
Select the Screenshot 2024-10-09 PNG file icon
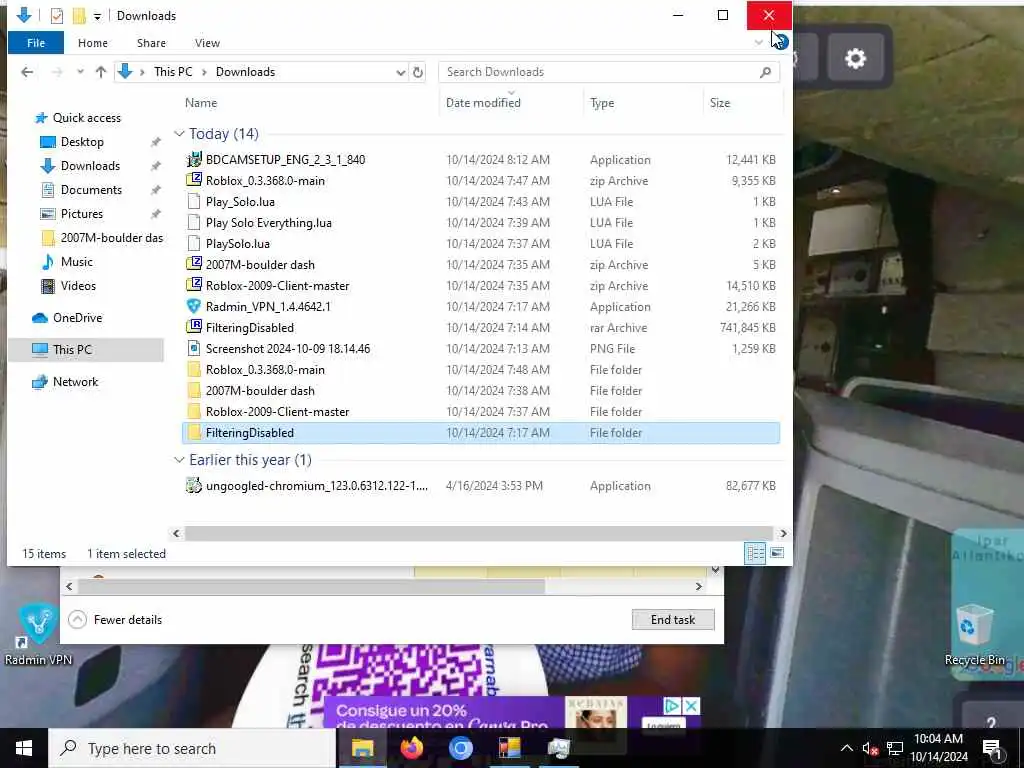click(x=194, y=348)
